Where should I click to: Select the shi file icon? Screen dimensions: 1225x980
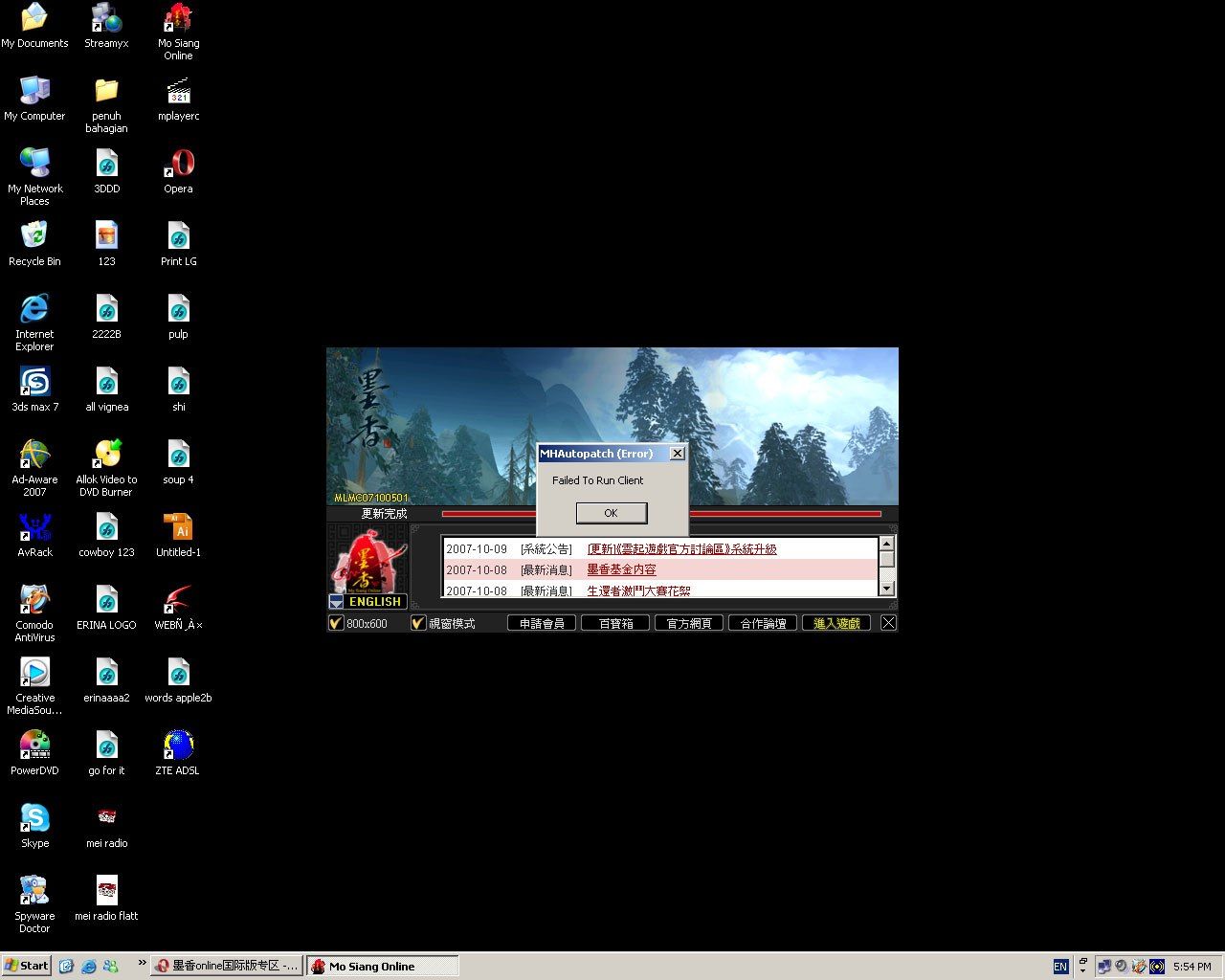click(178, 390)
